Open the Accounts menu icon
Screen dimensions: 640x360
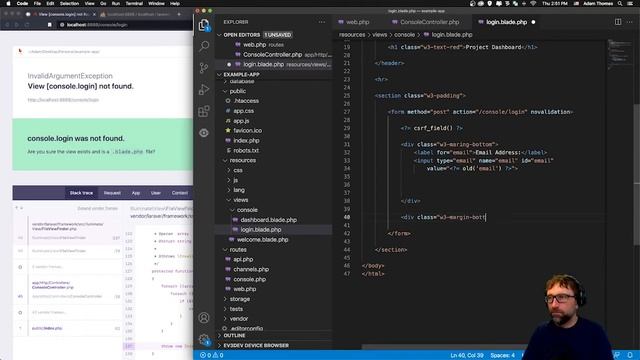[204, 318]
